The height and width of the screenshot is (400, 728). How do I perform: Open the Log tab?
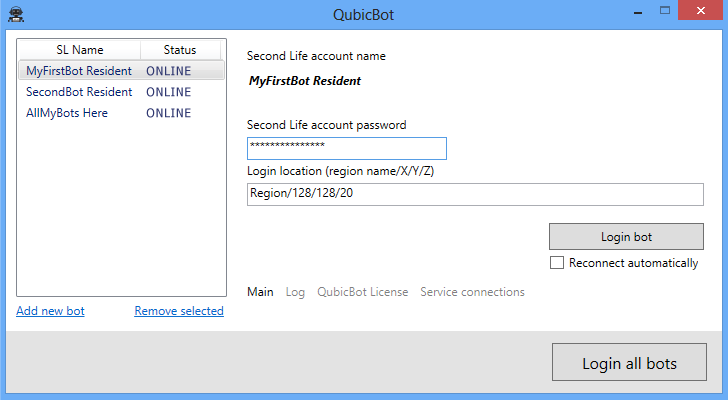(x=295, y=292)
